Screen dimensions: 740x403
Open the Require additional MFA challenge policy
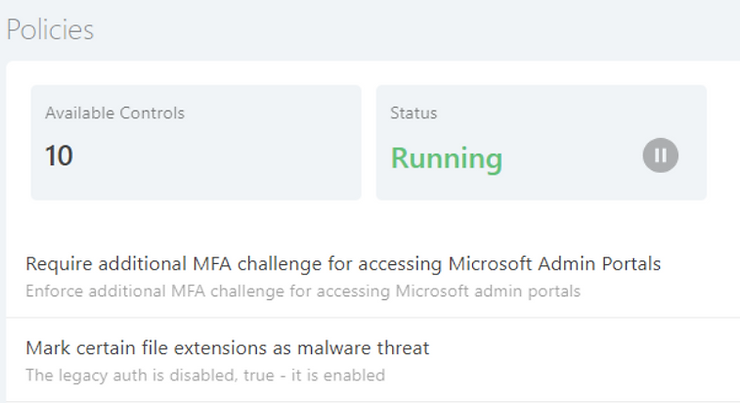point(343,264)
